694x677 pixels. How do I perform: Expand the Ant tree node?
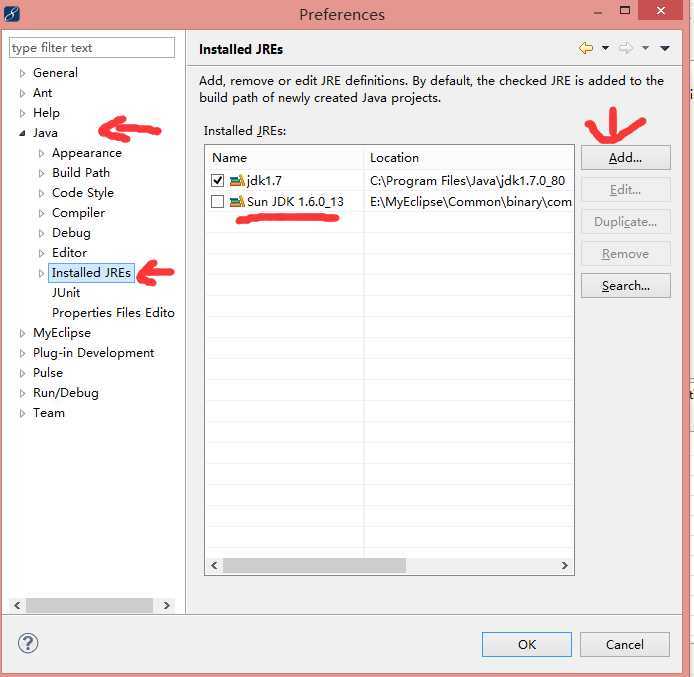pyautogui.click(x=23, y=93)
